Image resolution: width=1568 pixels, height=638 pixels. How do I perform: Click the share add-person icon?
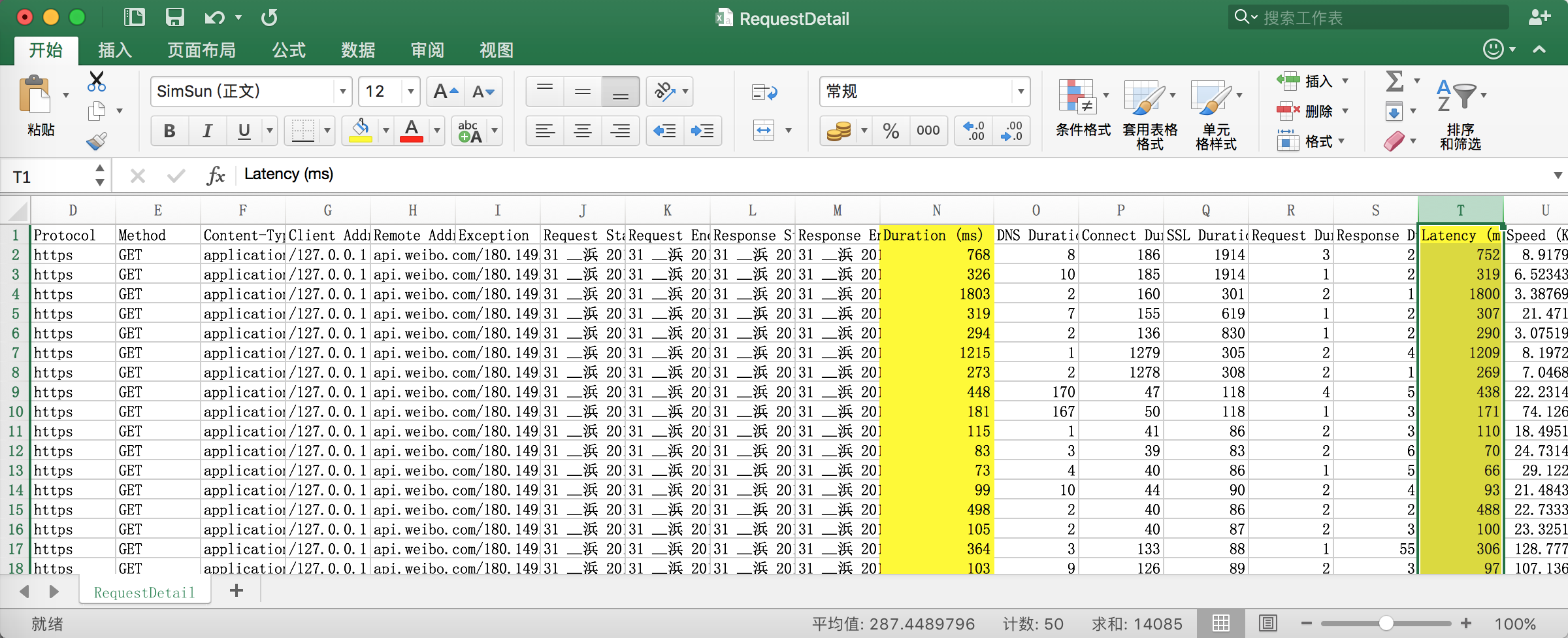1539,17
